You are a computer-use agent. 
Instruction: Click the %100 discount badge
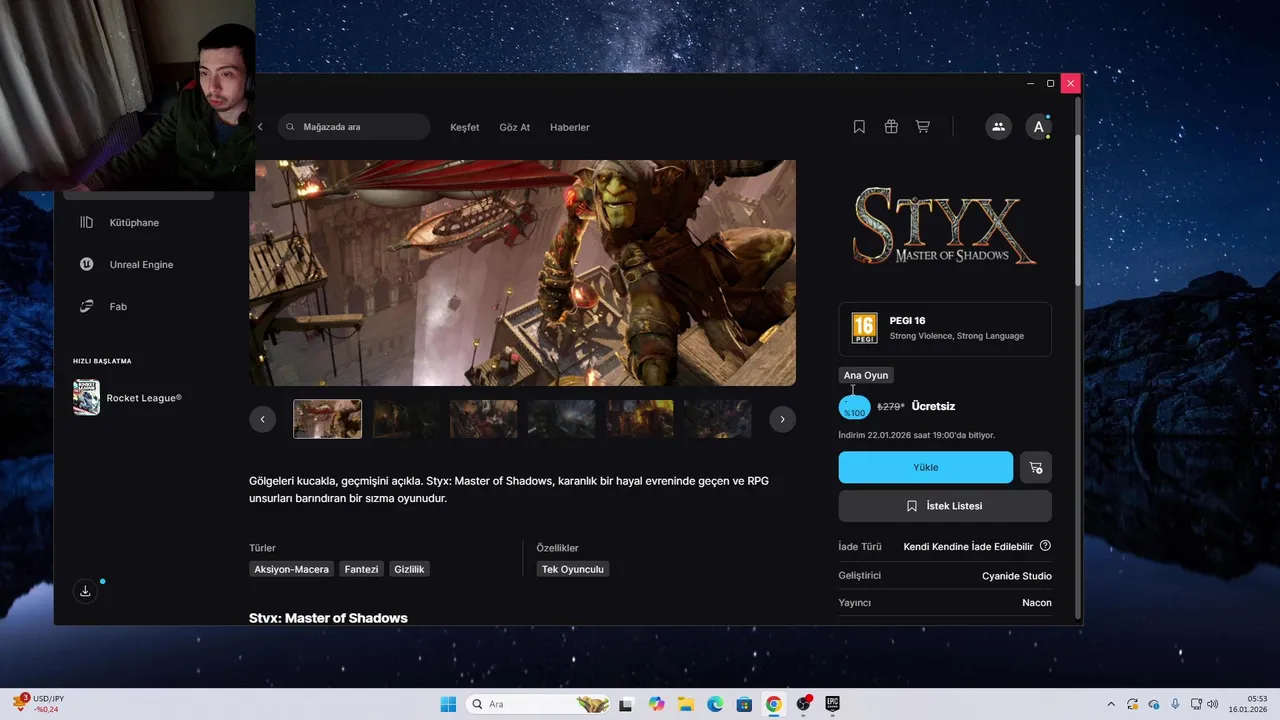(854, 408)
